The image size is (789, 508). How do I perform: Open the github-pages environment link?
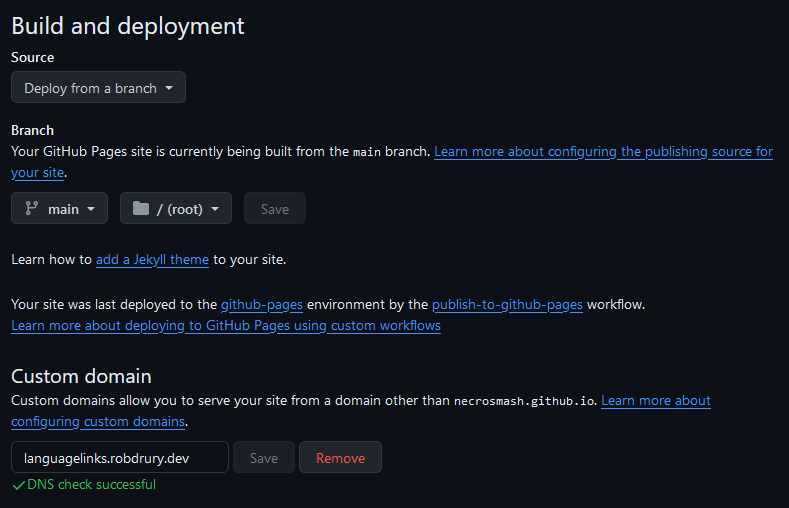(x=261, y=304)
